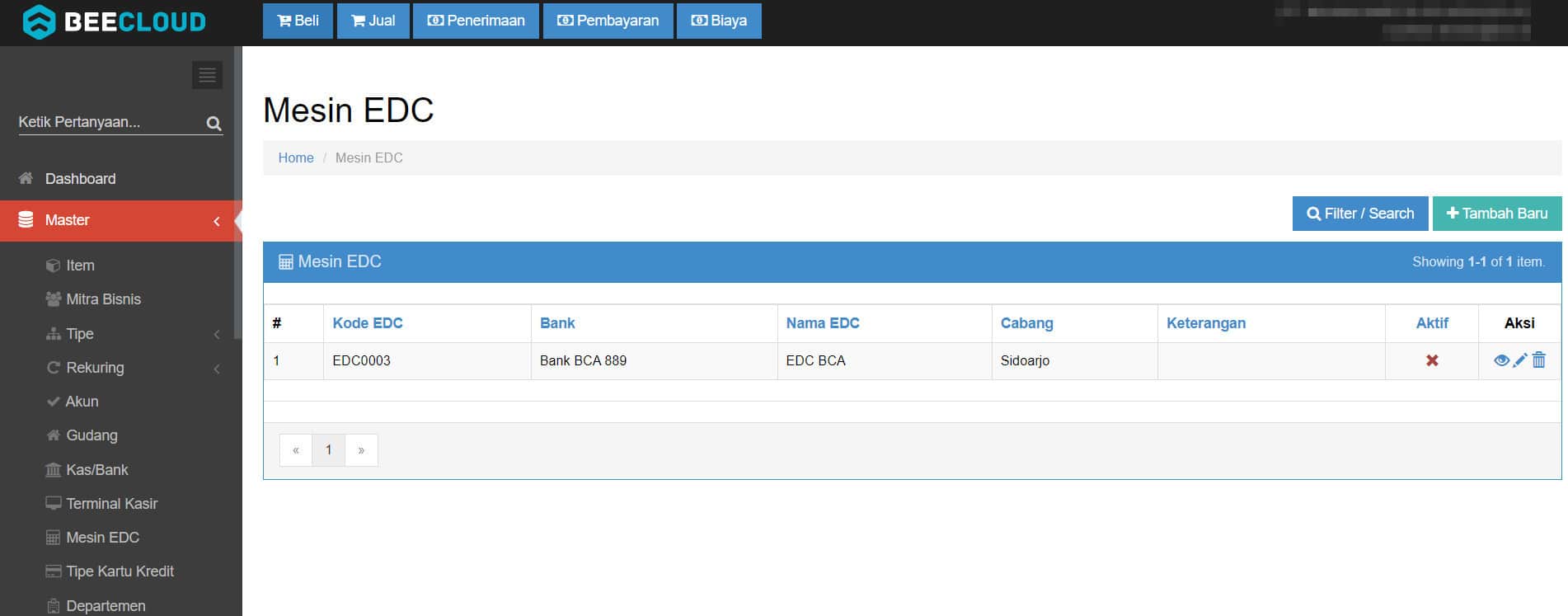Click the hamburger sidebar toggle icon

pyautogui.click(x=207, y=75)
